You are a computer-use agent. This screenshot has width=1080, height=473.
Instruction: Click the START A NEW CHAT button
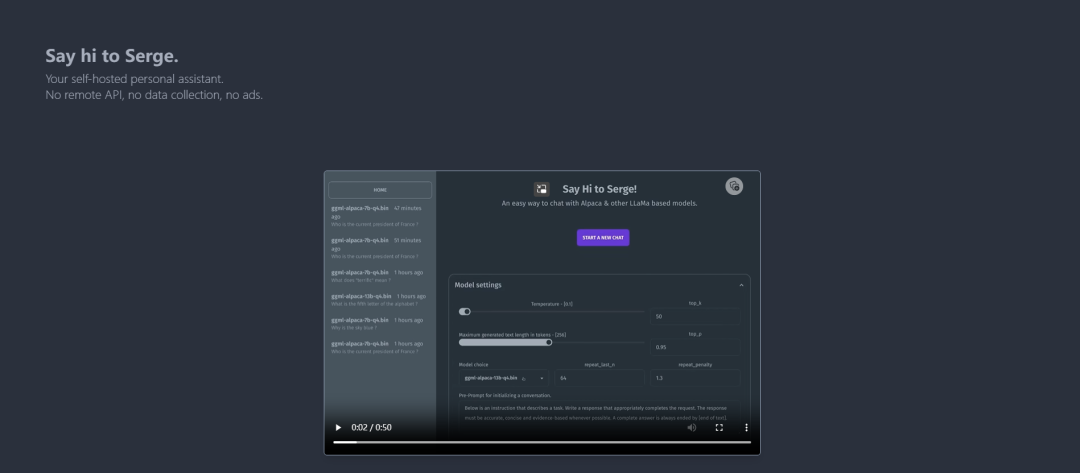pos(603,238)
